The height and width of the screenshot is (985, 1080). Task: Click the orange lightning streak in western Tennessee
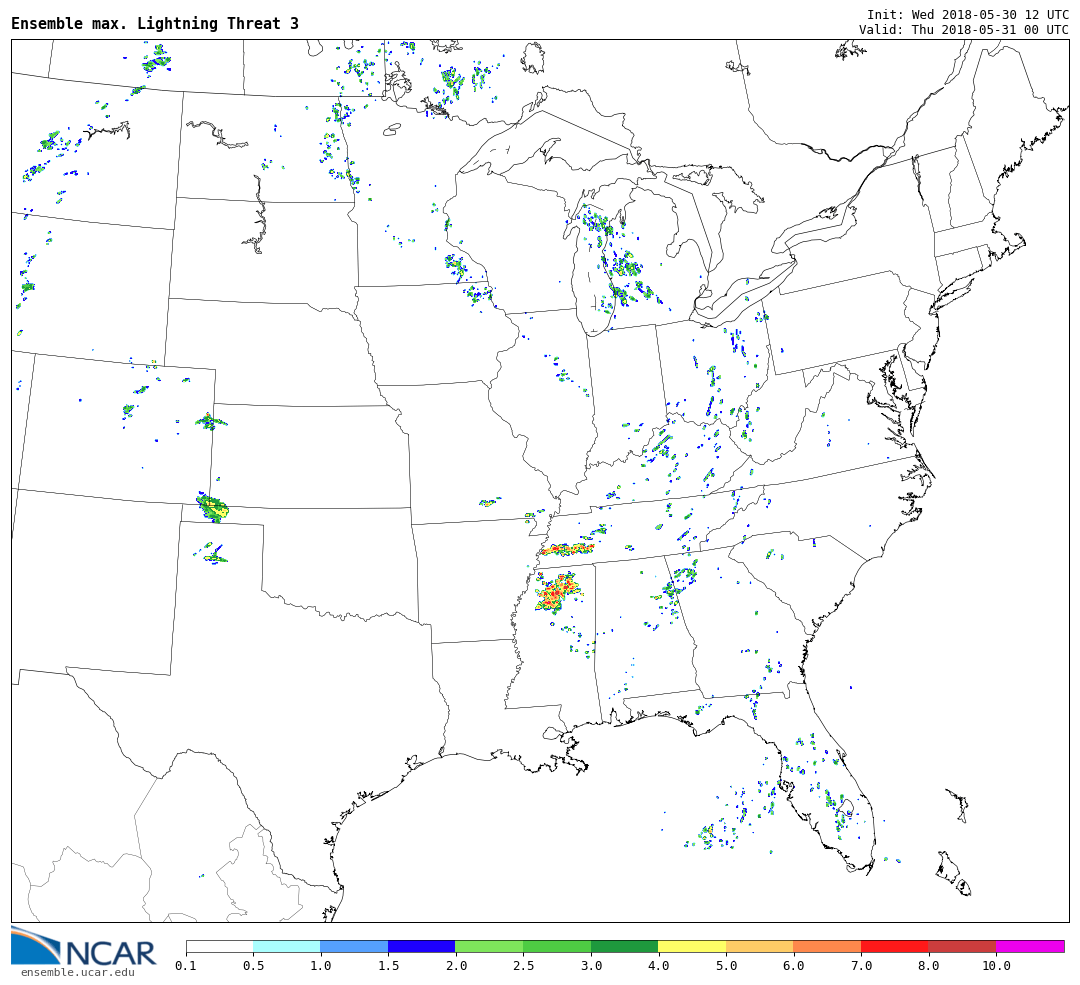[567, 550]
